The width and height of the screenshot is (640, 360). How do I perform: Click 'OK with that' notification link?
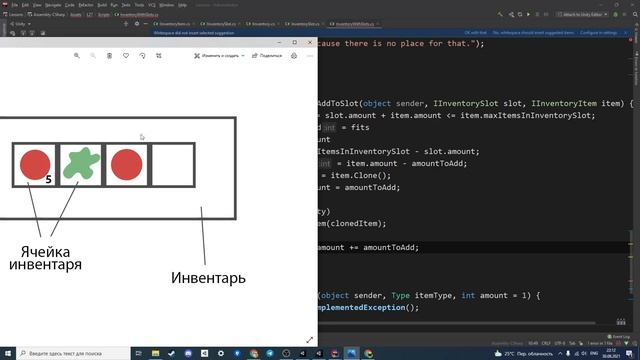click(476, 33)
